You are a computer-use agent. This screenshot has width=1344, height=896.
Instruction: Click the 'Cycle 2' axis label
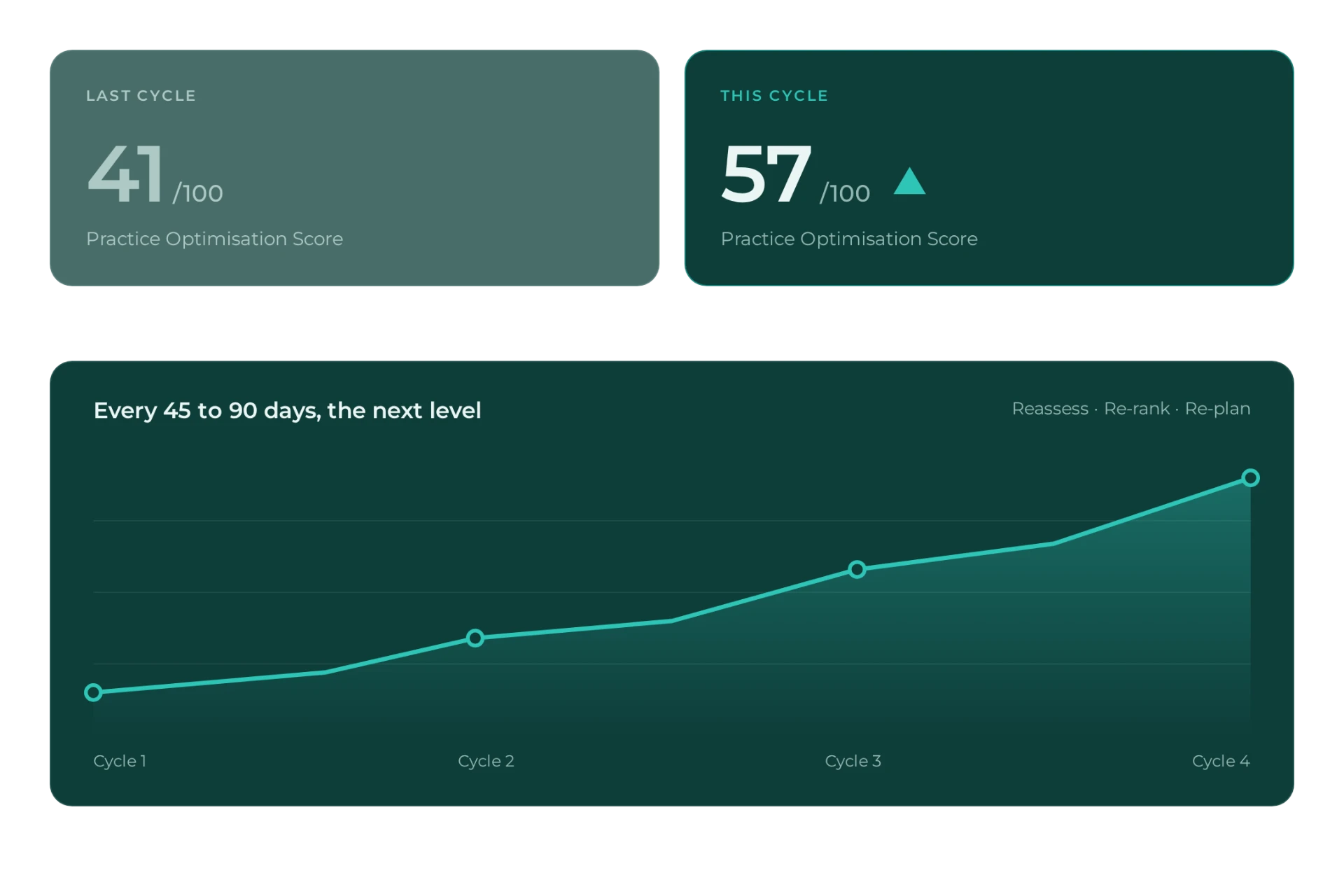[486, 761]
